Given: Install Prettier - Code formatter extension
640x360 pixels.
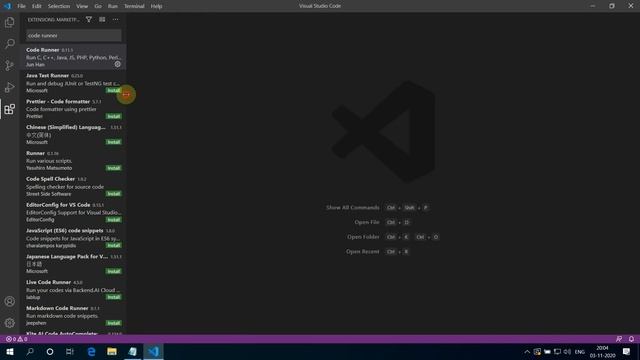Looking at the screenshot, I should point(113,116).
